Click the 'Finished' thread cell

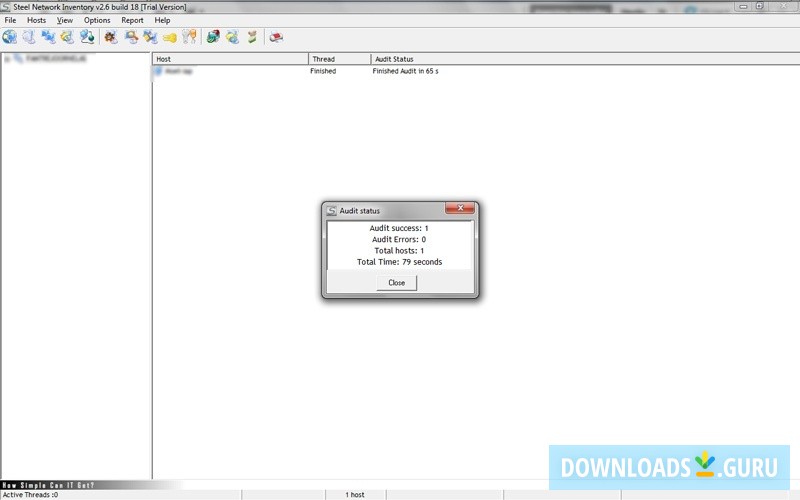(x=323, y=71)
